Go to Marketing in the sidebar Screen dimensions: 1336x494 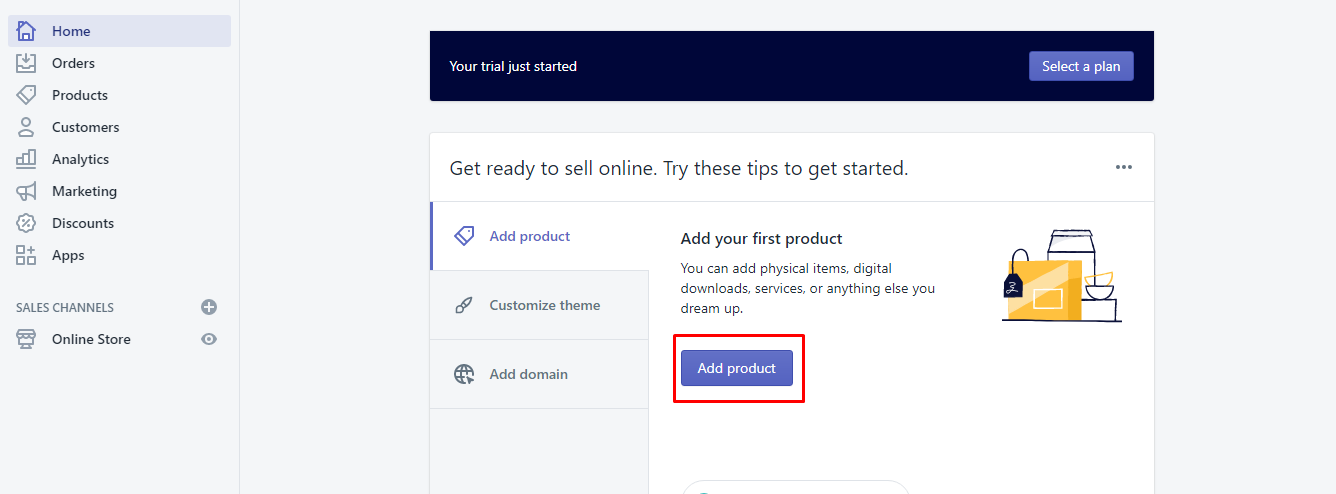(x=84, y=191)
